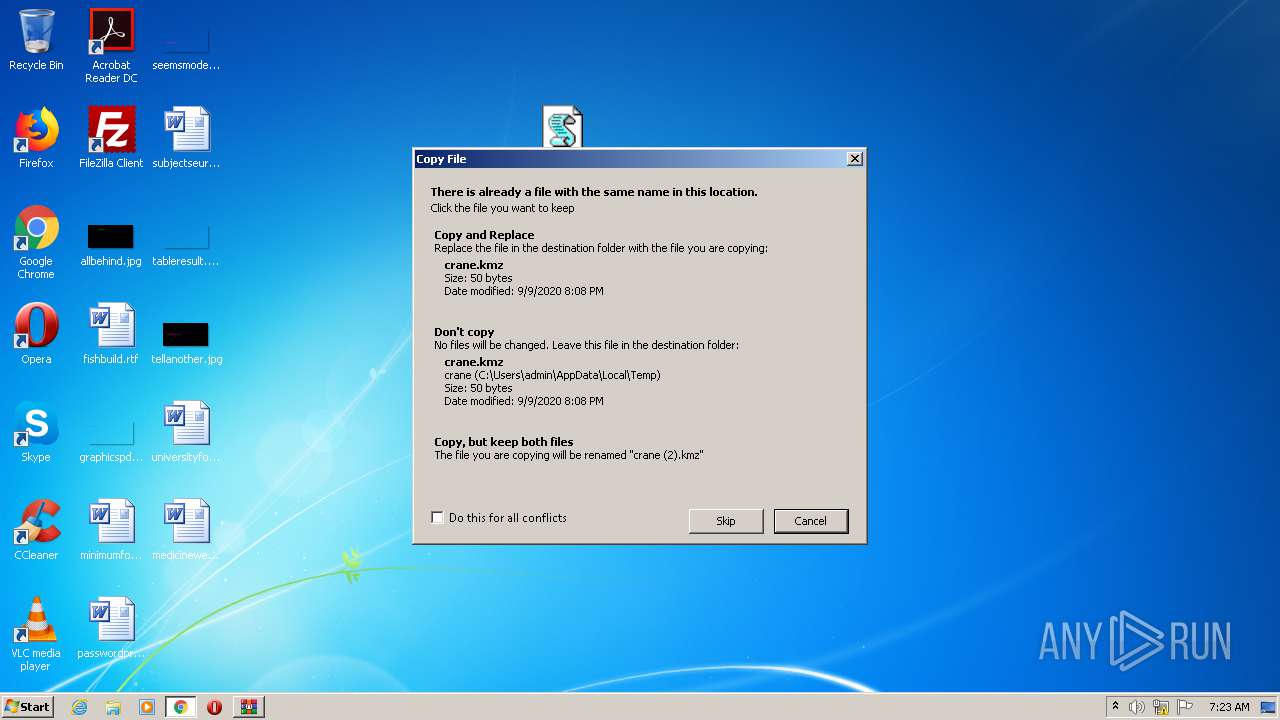Select universityfo Word document

pos(186,432)
